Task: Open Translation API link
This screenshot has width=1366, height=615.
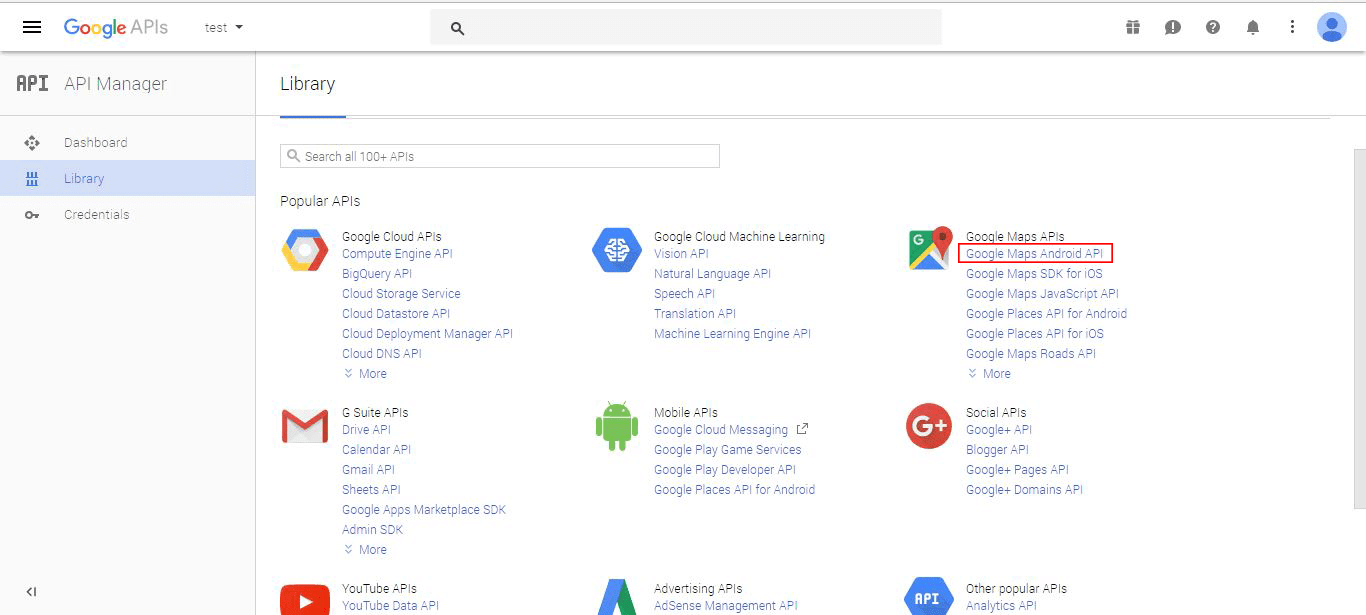Action: [695, 314]
